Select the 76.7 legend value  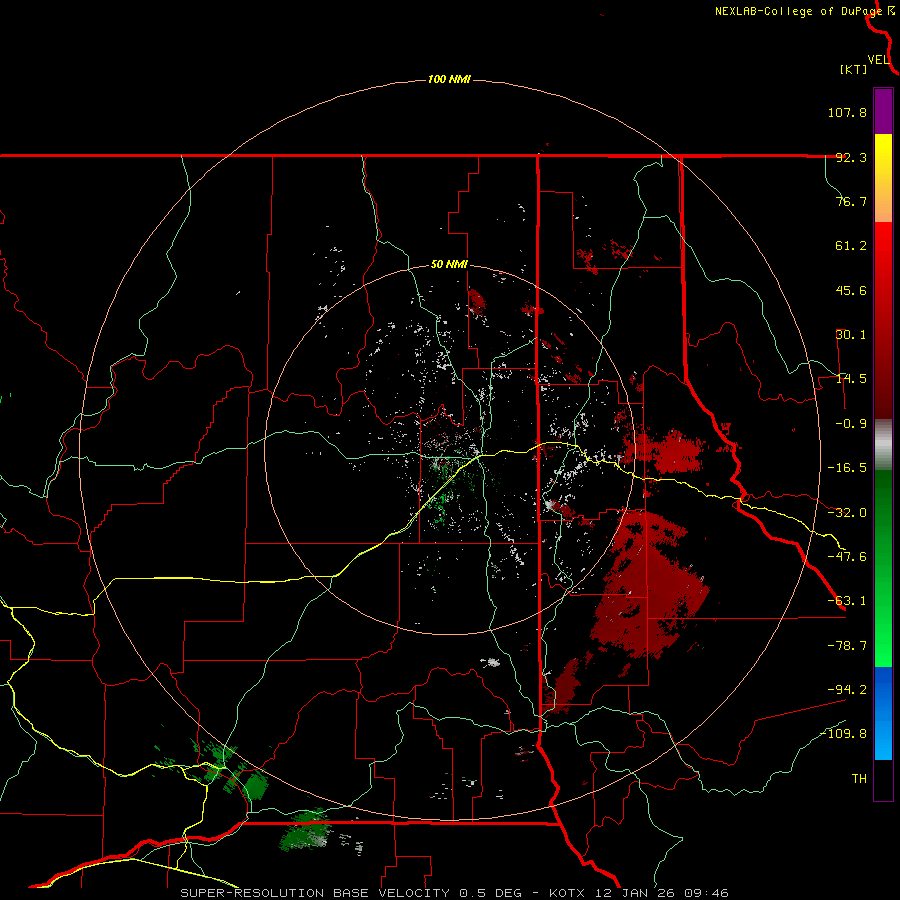[x=851, y=201]
